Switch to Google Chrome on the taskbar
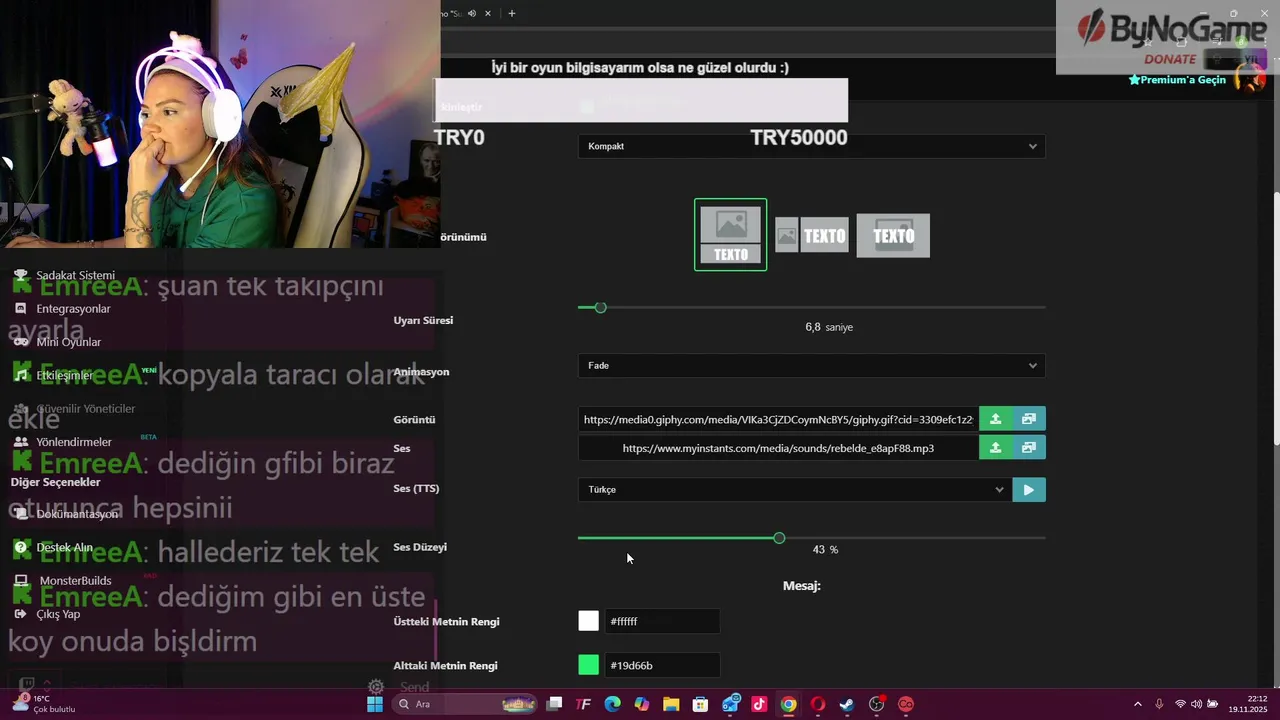The height and width of the screenshot is (720, 1280). [789, 704]
